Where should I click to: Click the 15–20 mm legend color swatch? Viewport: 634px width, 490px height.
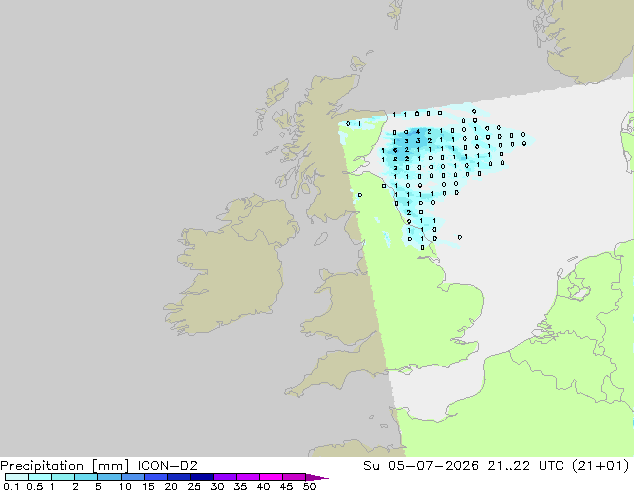[156, 477]
